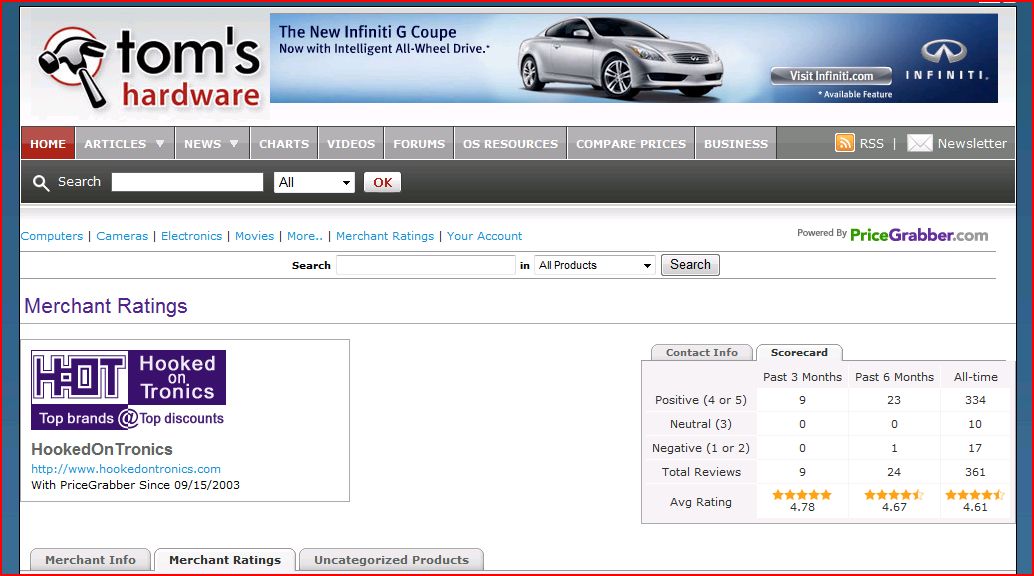Click the all-time positive count 334
Image resolution: width=1034 pixels, height=576 pixels.
(x=975, y=400)
